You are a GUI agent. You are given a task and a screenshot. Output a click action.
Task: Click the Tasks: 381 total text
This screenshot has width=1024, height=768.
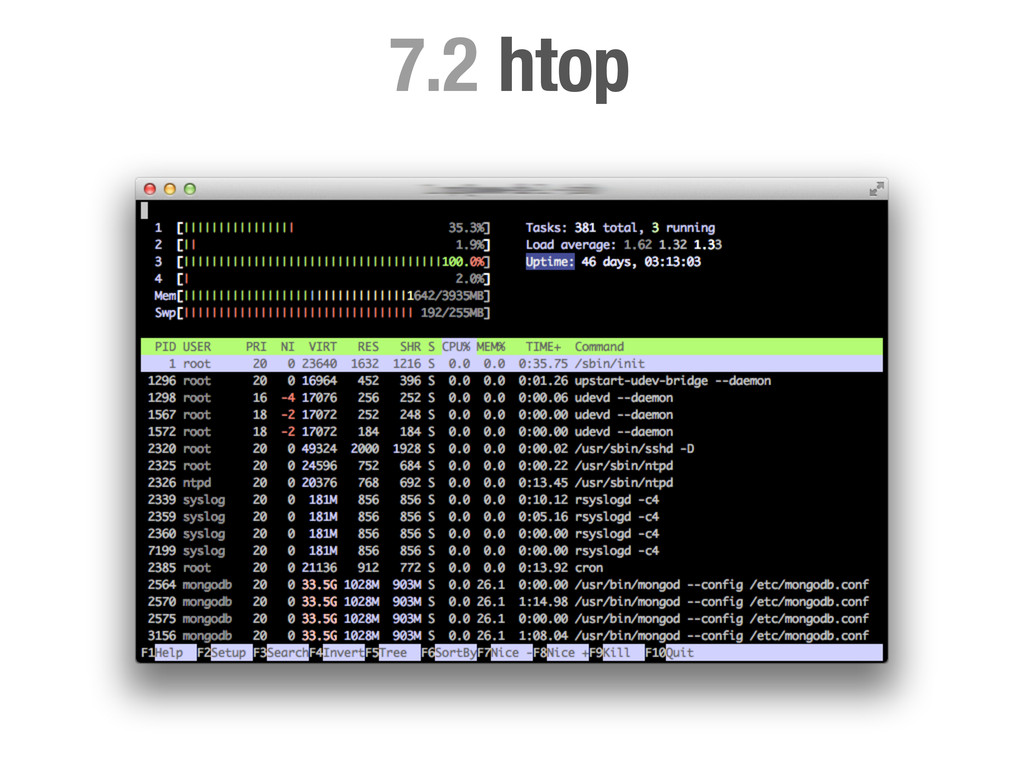point(584,228)
